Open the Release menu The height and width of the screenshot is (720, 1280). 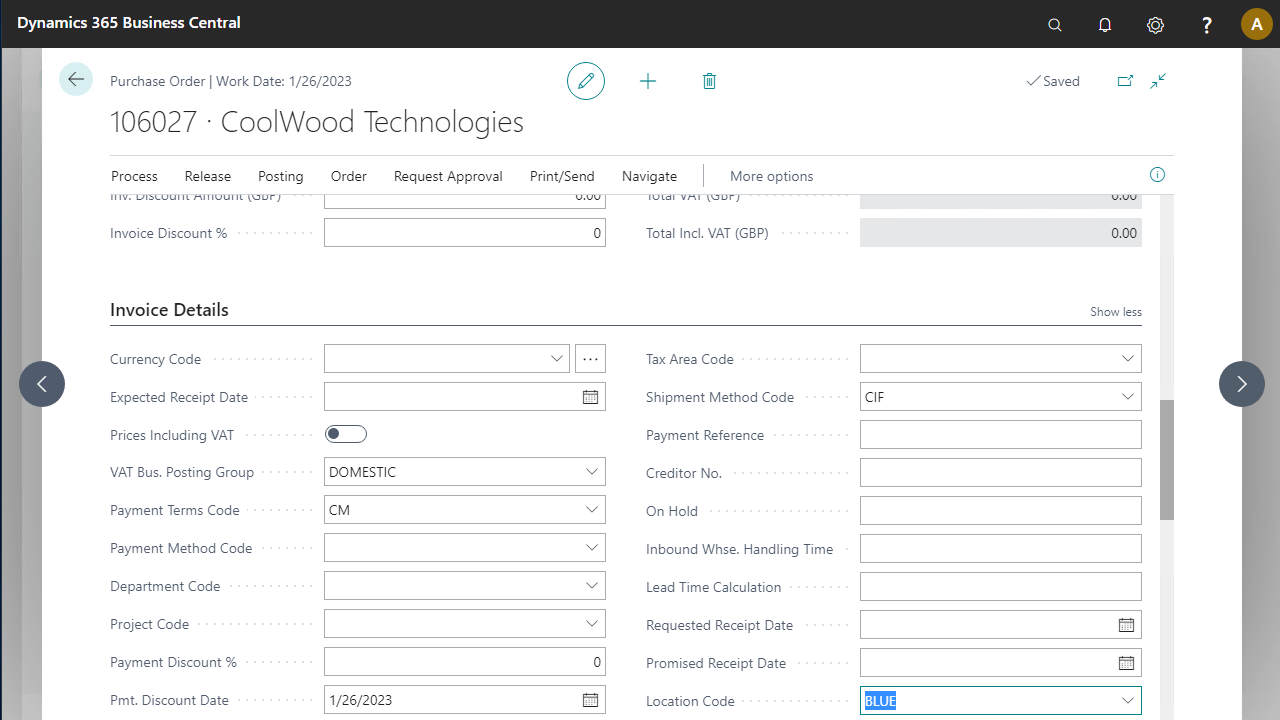click(208, 176)
